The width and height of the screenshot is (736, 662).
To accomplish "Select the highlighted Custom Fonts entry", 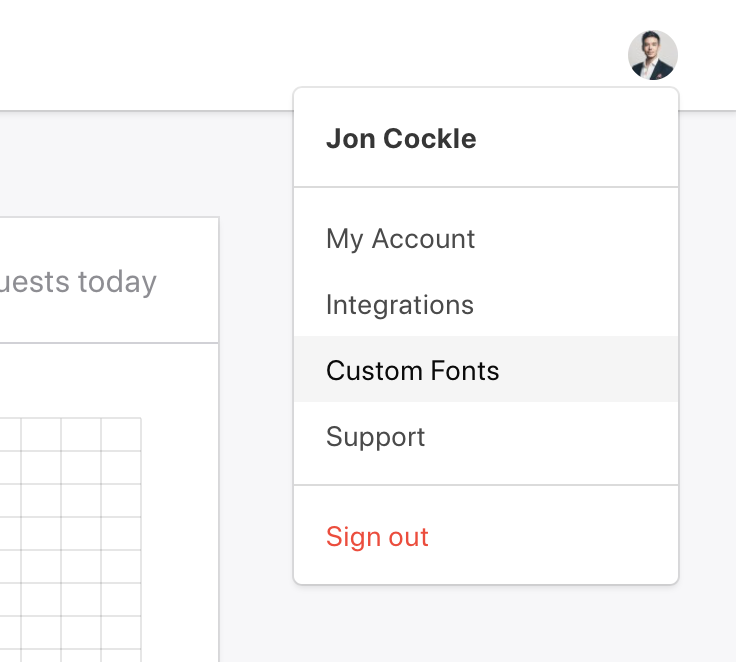I will point(412,371).
